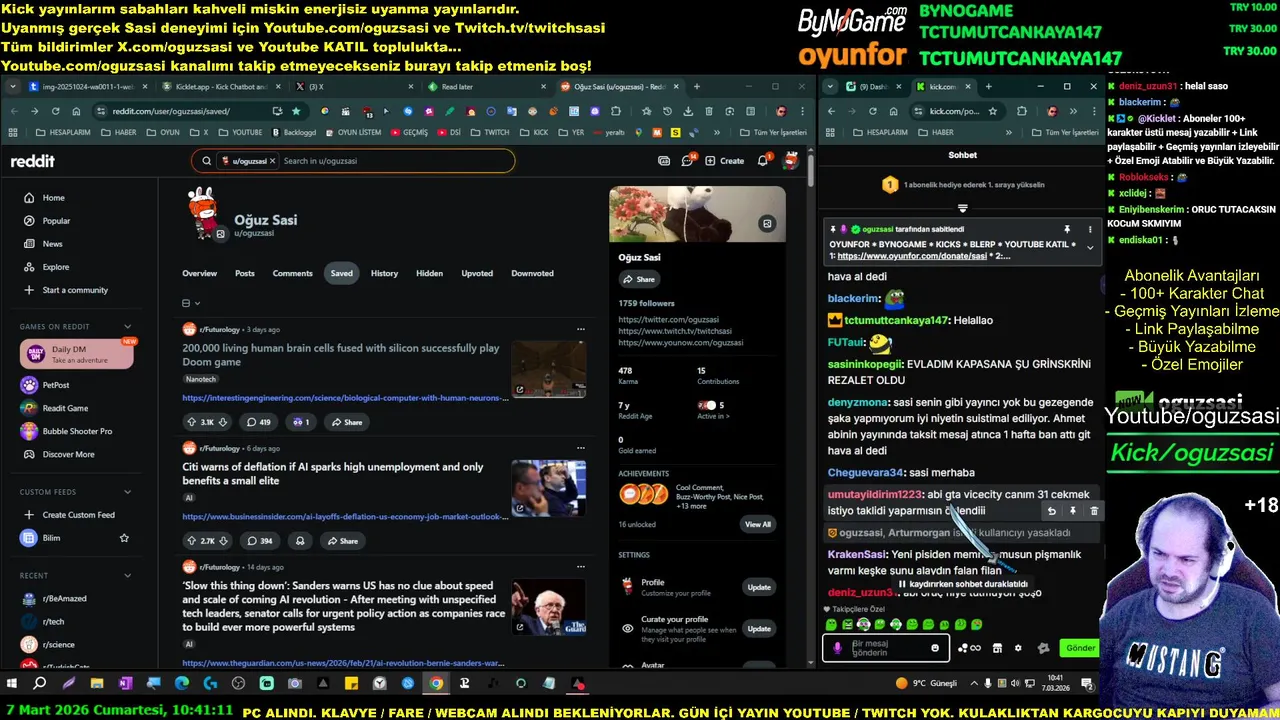This screenshot has width=1280, height=720.
Task: Open Chrome from the Windows taskbar
Action: pos(436,684)
